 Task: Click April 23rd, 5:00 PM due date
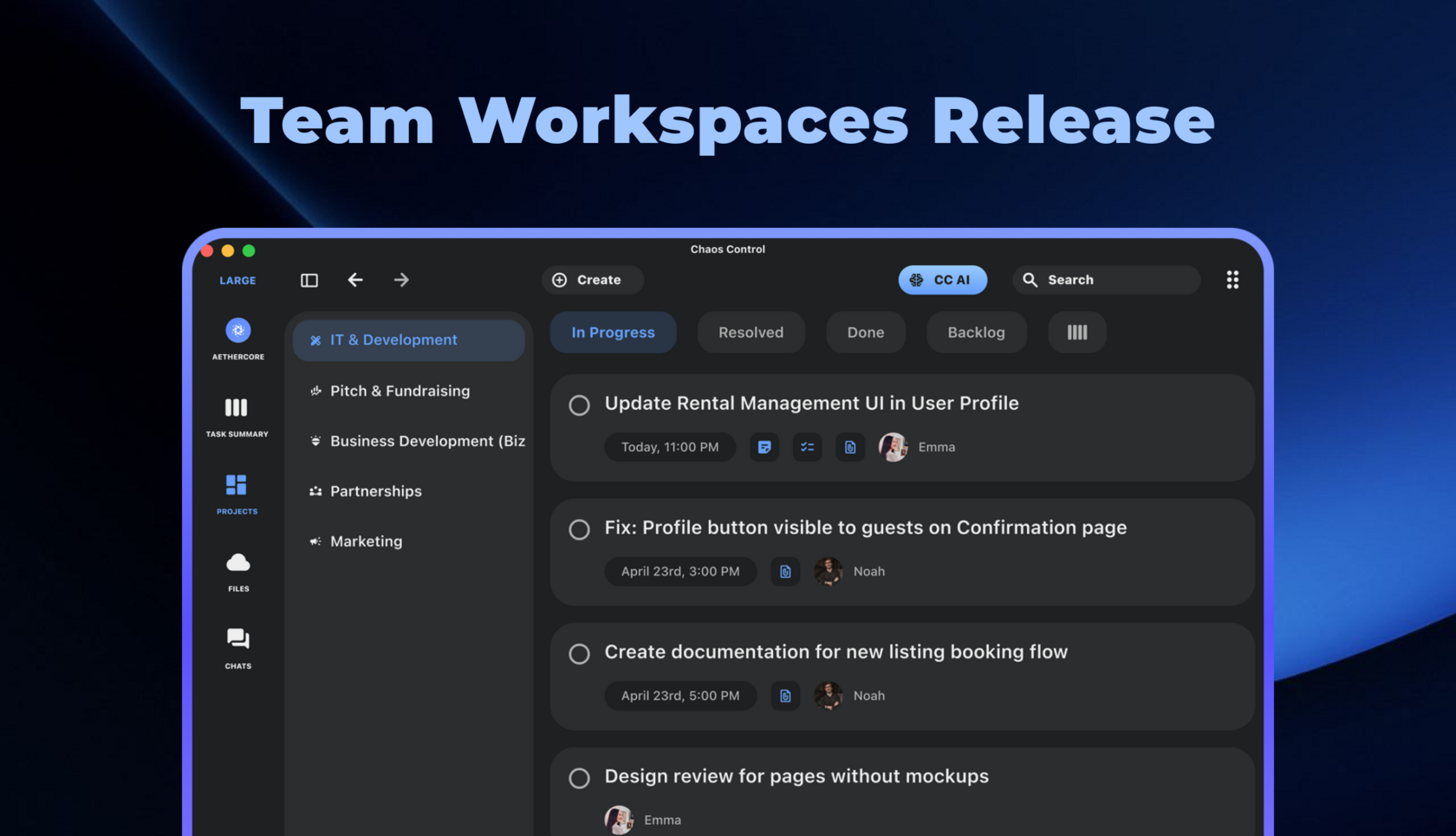[680, 696]
